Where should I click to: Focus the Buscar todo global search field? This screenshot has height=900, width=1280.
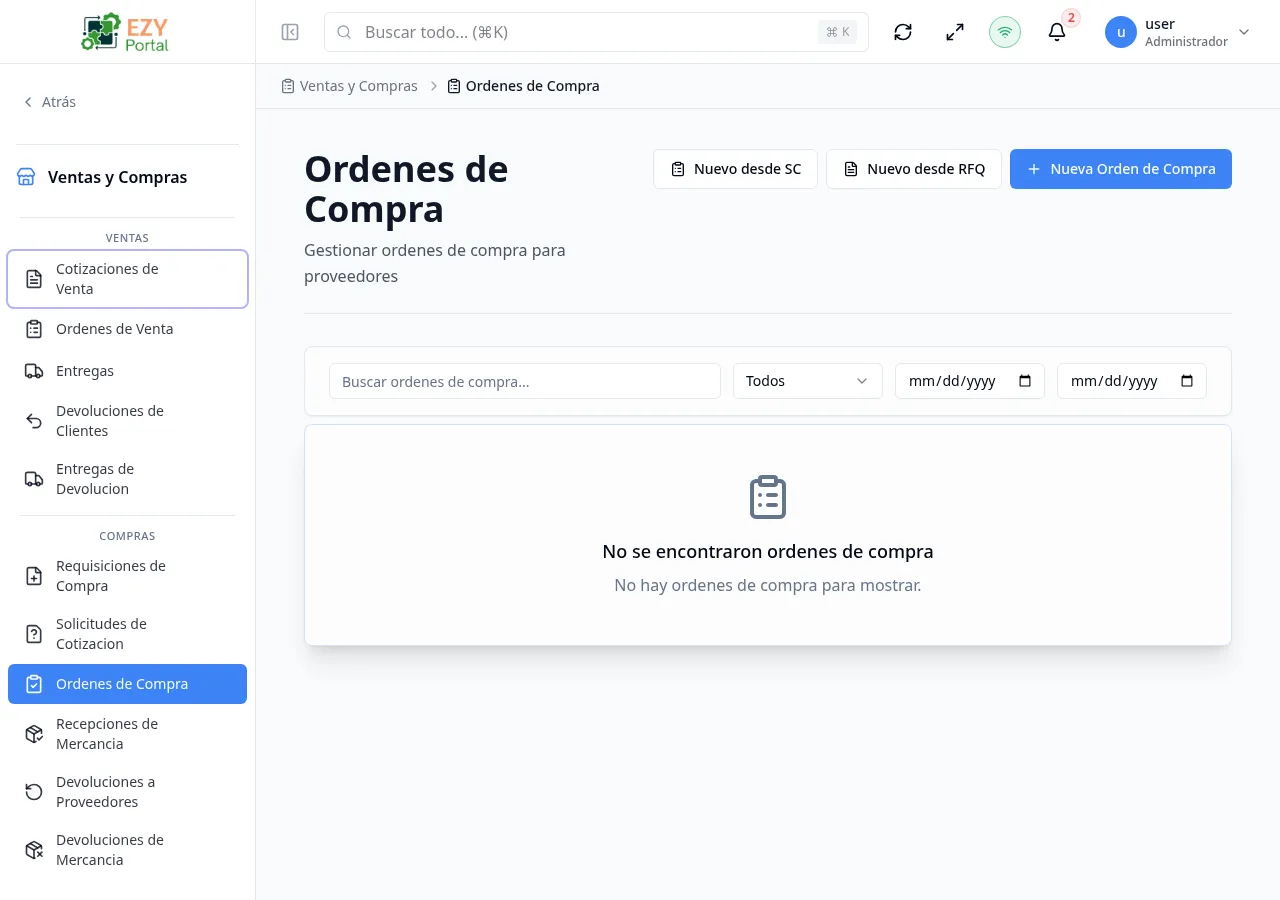click(x=596, y=32)
